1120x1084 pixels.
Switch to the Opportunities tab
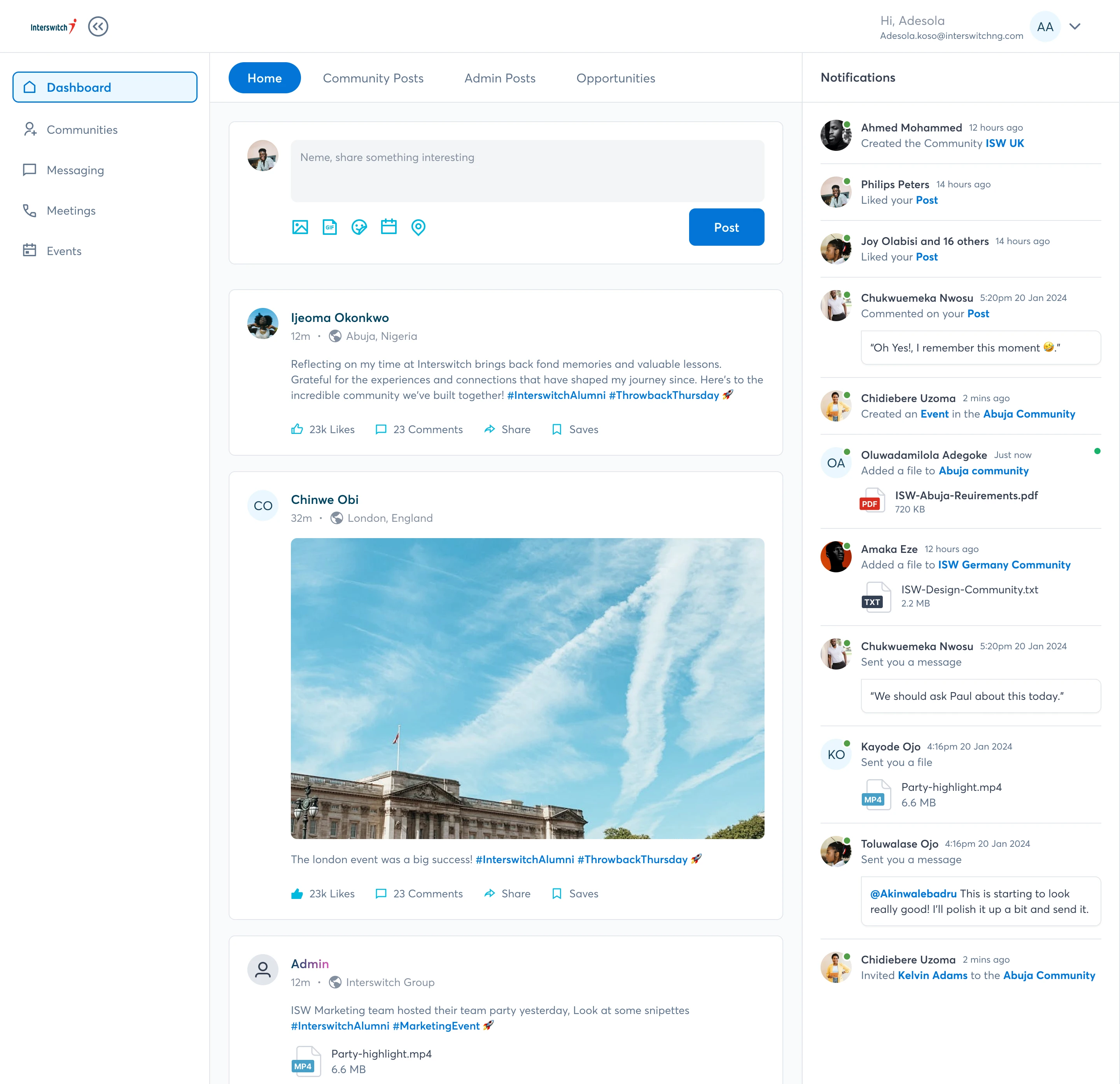[616, 78]
